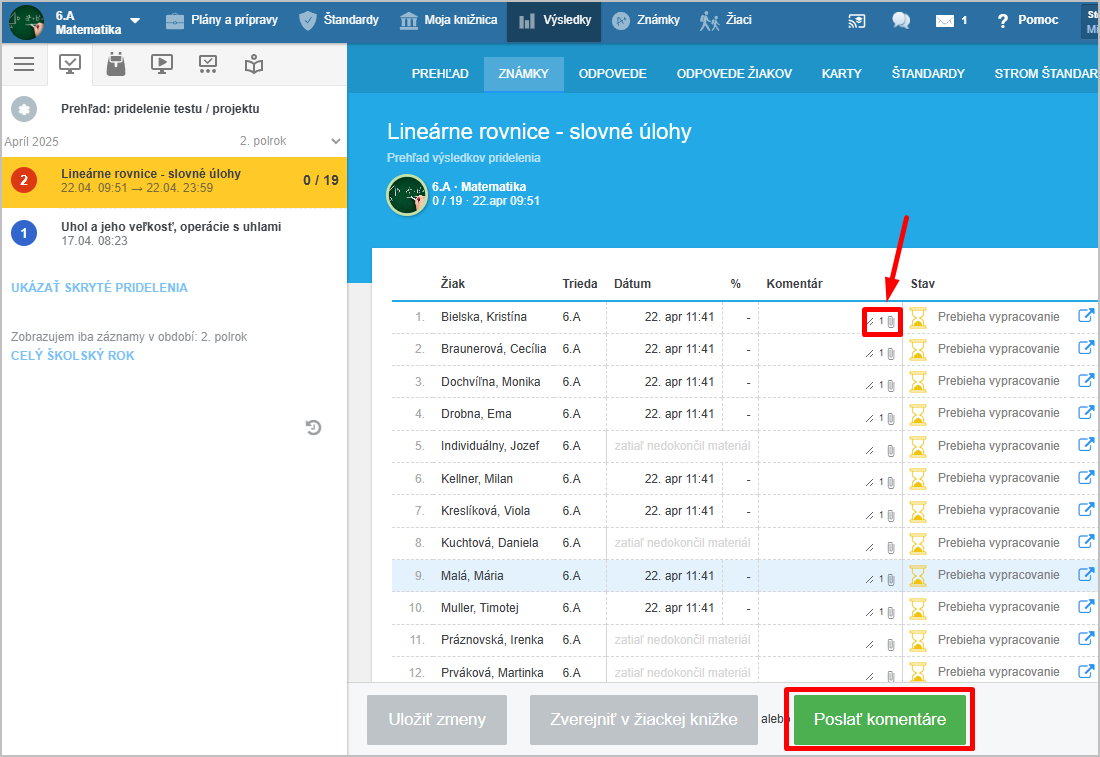The height and width of the screenshot is (757, 1100).
Task: Click the paperclip attachment for Muller, Timotej
Action: click(x=891, y=612)
